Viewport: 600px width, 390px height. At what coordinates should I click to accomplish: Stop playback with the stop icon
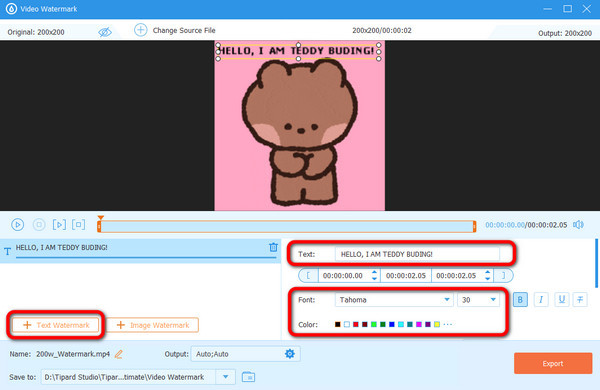[x=39, y=225]
